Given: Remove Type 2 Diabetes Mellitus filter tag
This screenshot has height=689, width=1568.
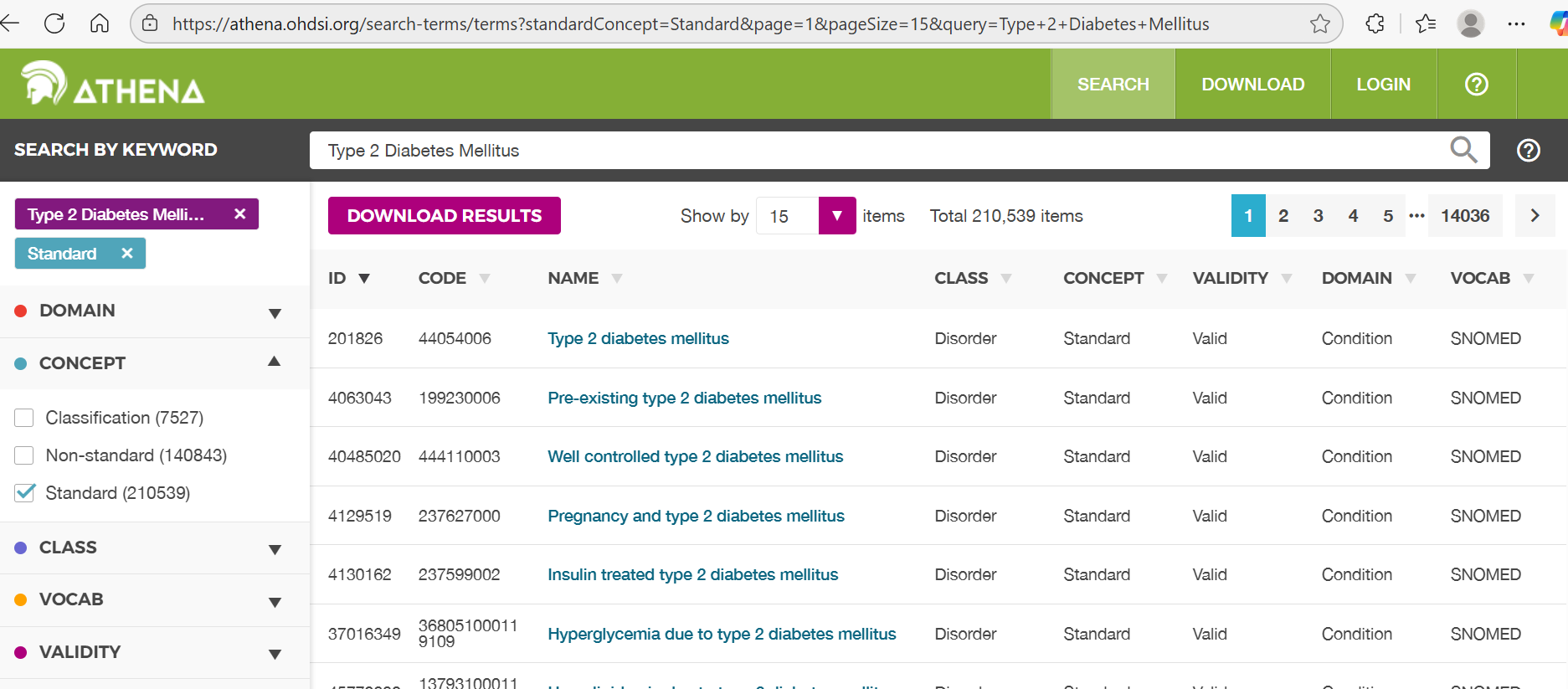Looking at the screenshot, I should pyautogui.click(x=240, y=213).
